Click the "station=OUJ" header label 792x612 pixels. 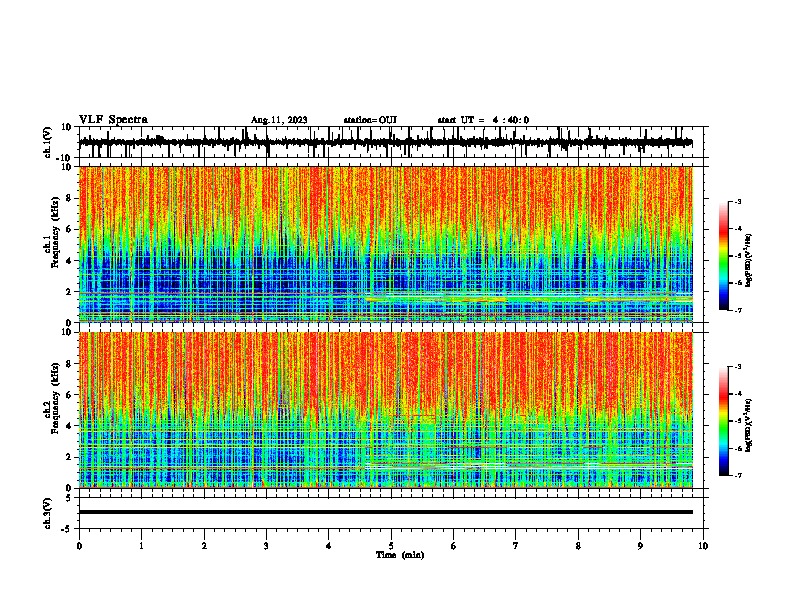point(370,120)
